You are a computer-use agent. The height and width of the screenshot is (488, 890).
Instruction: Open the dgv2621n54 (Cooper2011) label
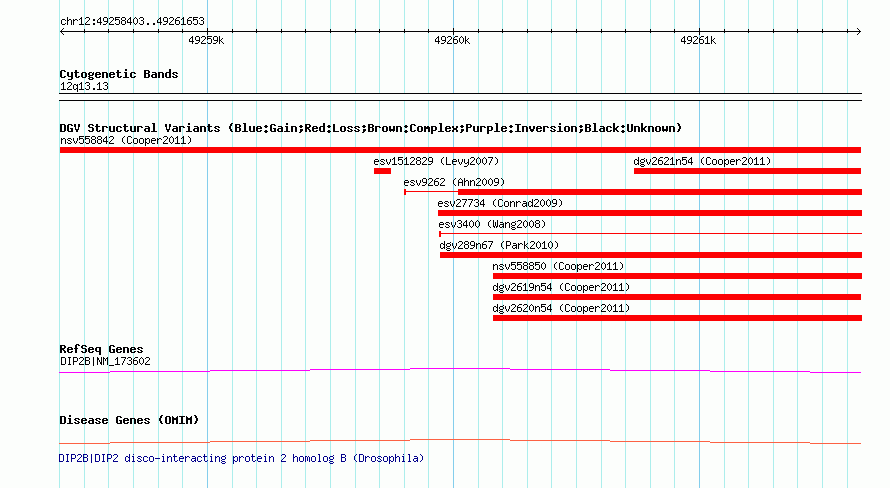coord(702,161)
